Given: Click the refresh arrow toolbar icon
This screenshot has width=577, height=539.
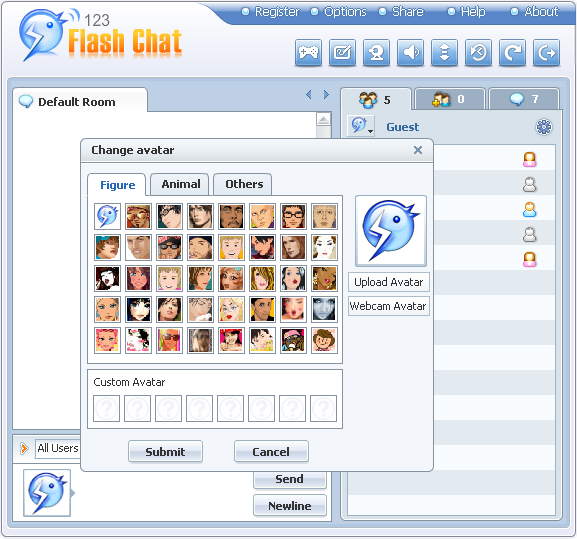Looking at the screenshot, I should click(512, 53).
